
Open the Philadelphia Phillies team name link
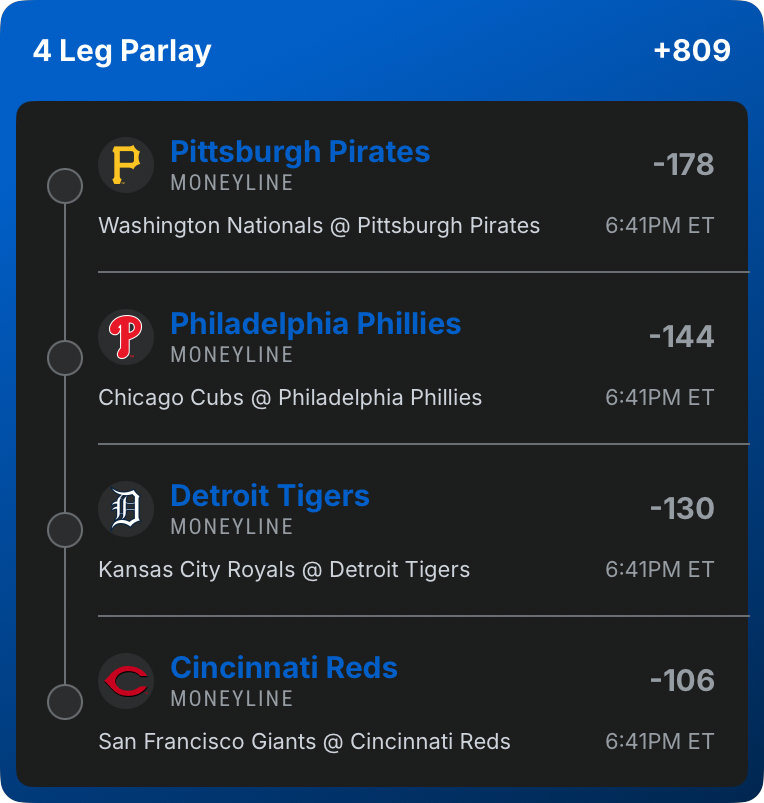(x=316, y=324)
